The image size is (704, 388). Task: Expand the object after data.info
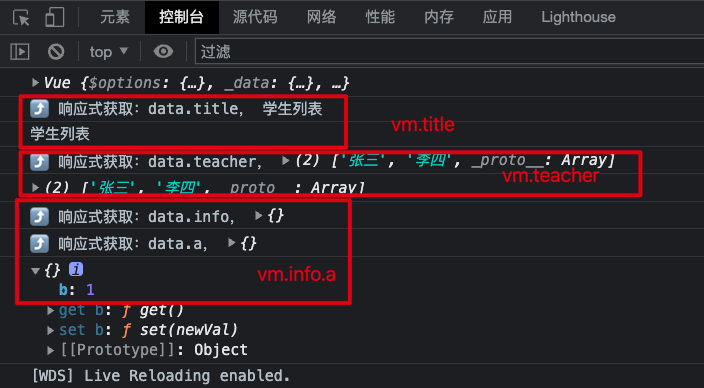pos(259,216)
